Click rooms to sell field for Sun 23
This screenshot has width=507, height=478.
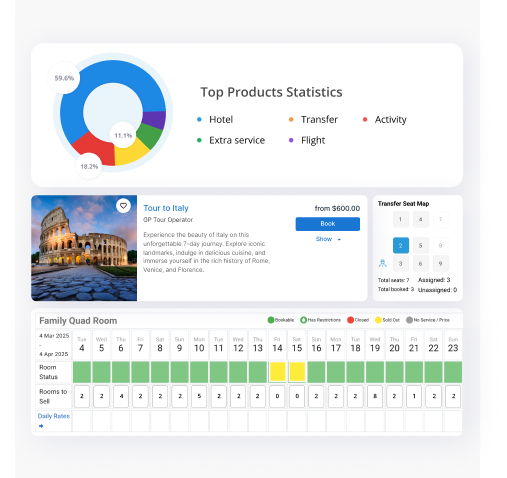click(x=453, y=396)
